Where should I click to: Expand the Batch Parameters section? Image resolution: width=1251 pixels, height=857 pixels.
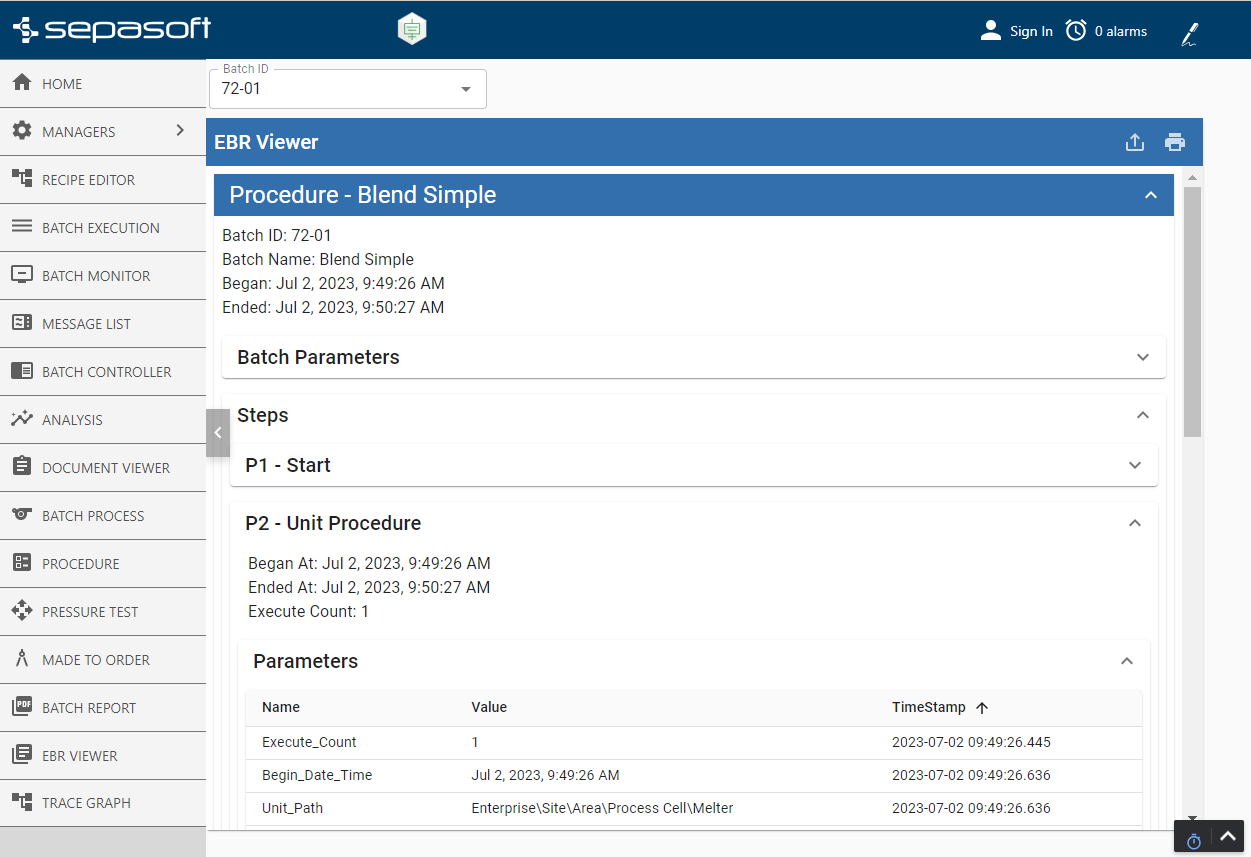(x=1143, y=357)
